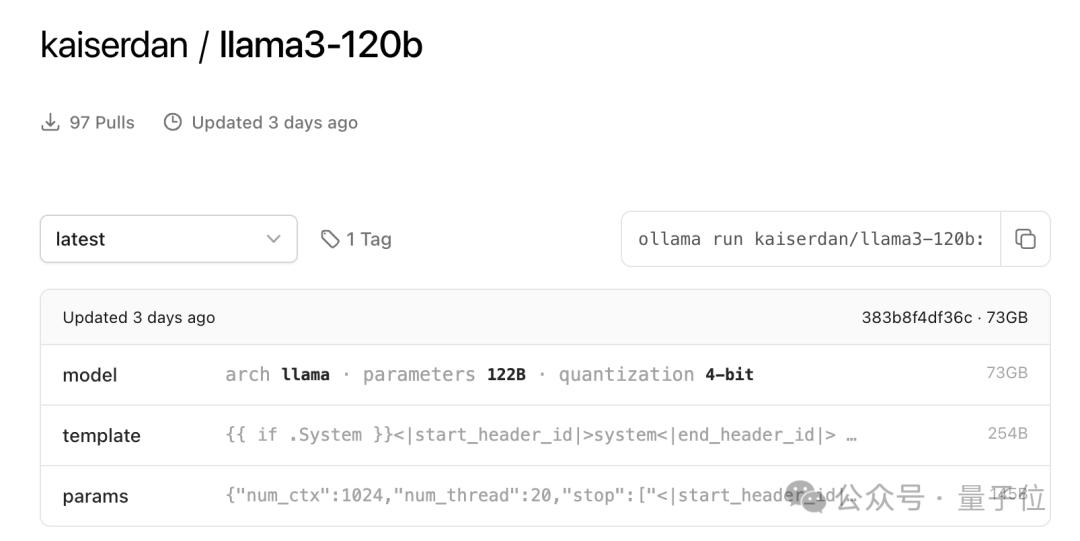Open the template file row
This screenshot has height=541, width=1080.
click(x=101, y=436)
